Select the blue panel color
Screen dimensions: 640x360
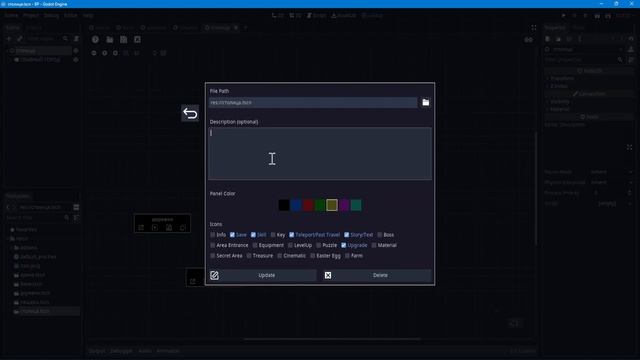[x=296, y=205]
